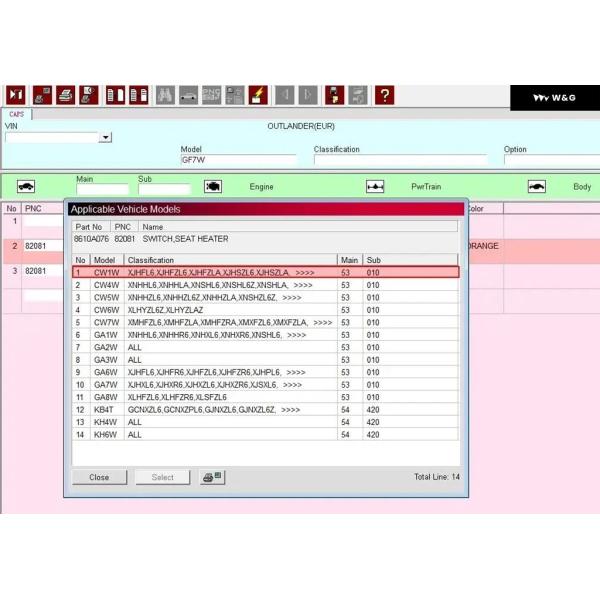This screenshot has width=600, height=600.
Task: Select row 1 model CW1W
Action: coord(265,272)
